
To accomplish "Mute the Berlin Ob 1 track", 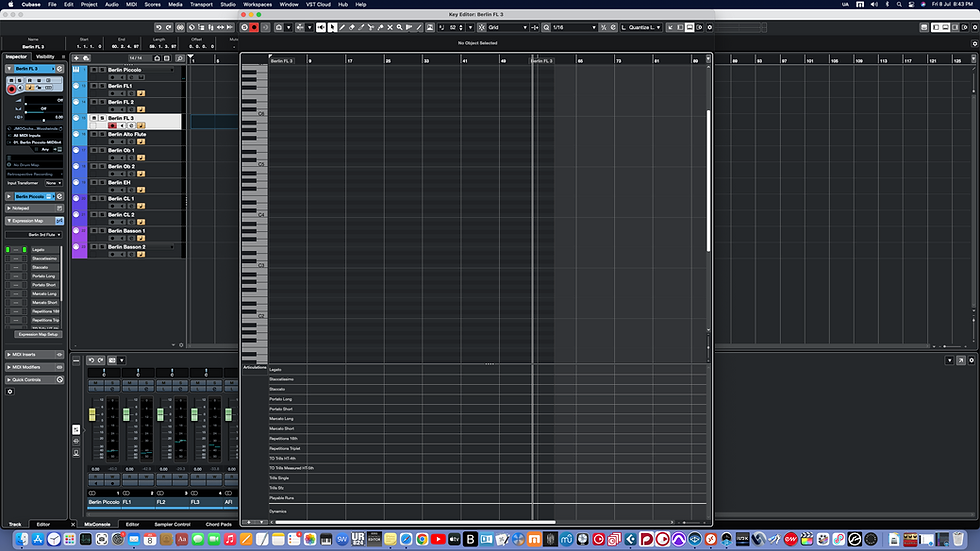I will [x=94, y=151].
